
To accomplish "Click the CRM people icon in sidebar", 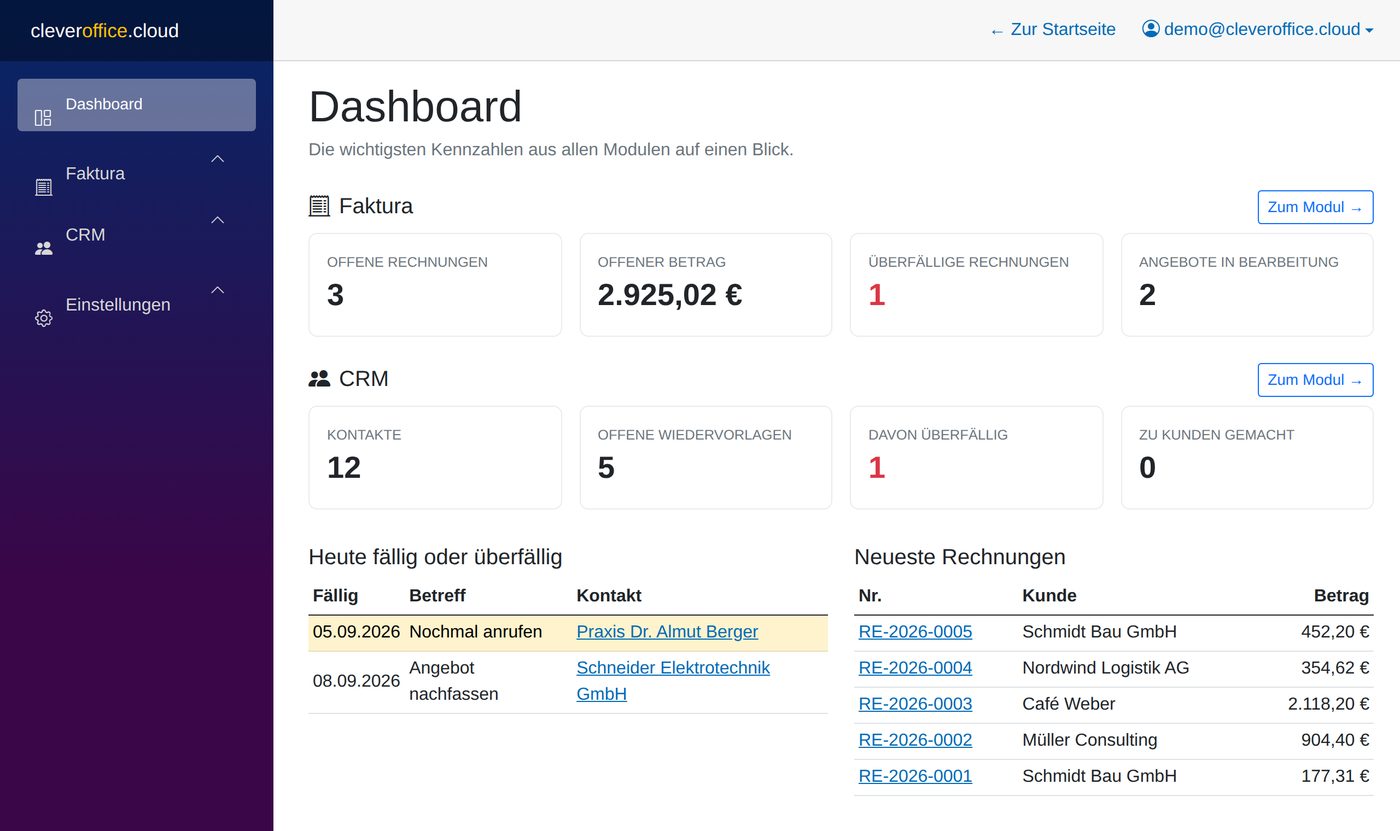I will [x=43, y=248].
